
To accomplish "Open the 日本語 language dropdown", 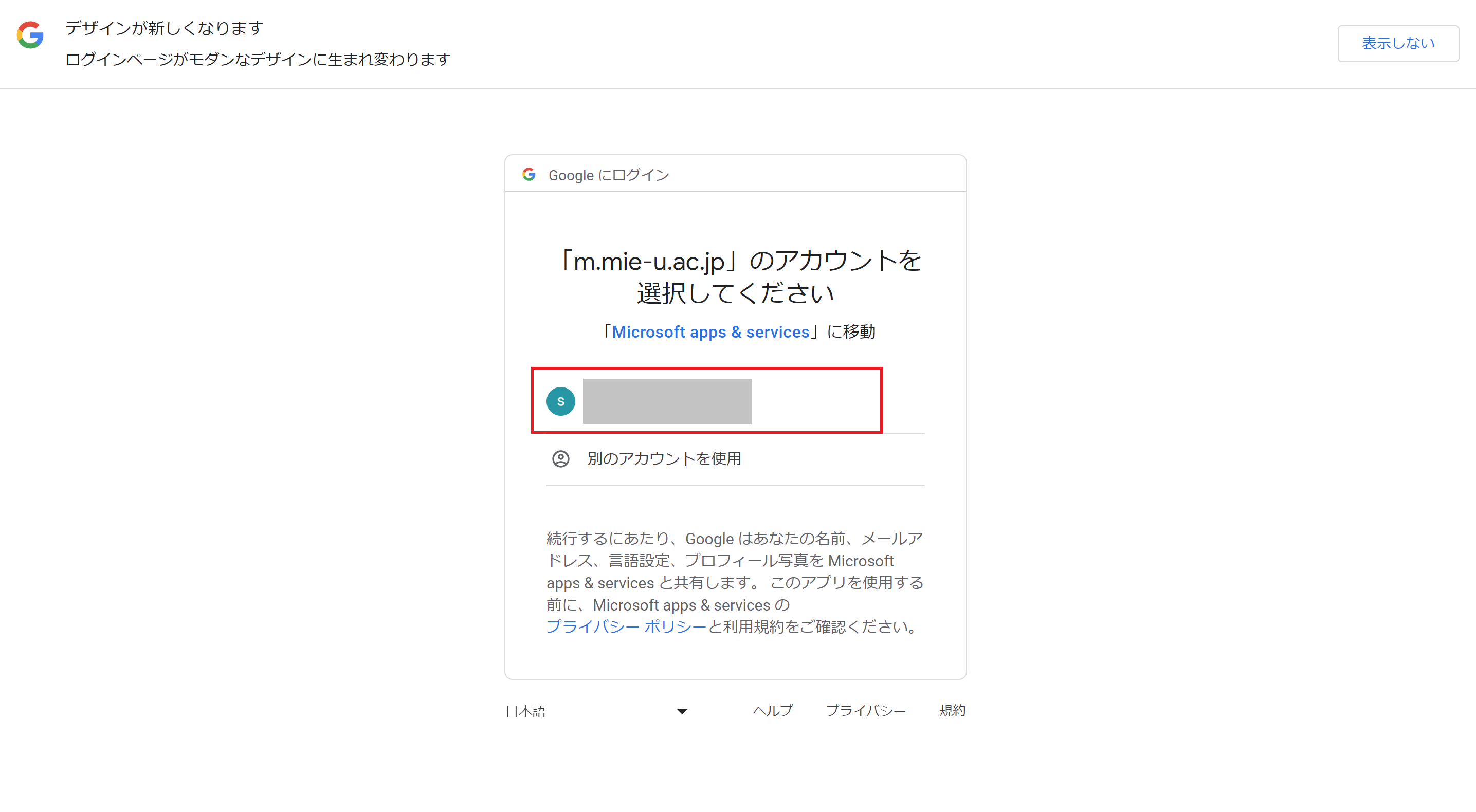I will [596, 711].
